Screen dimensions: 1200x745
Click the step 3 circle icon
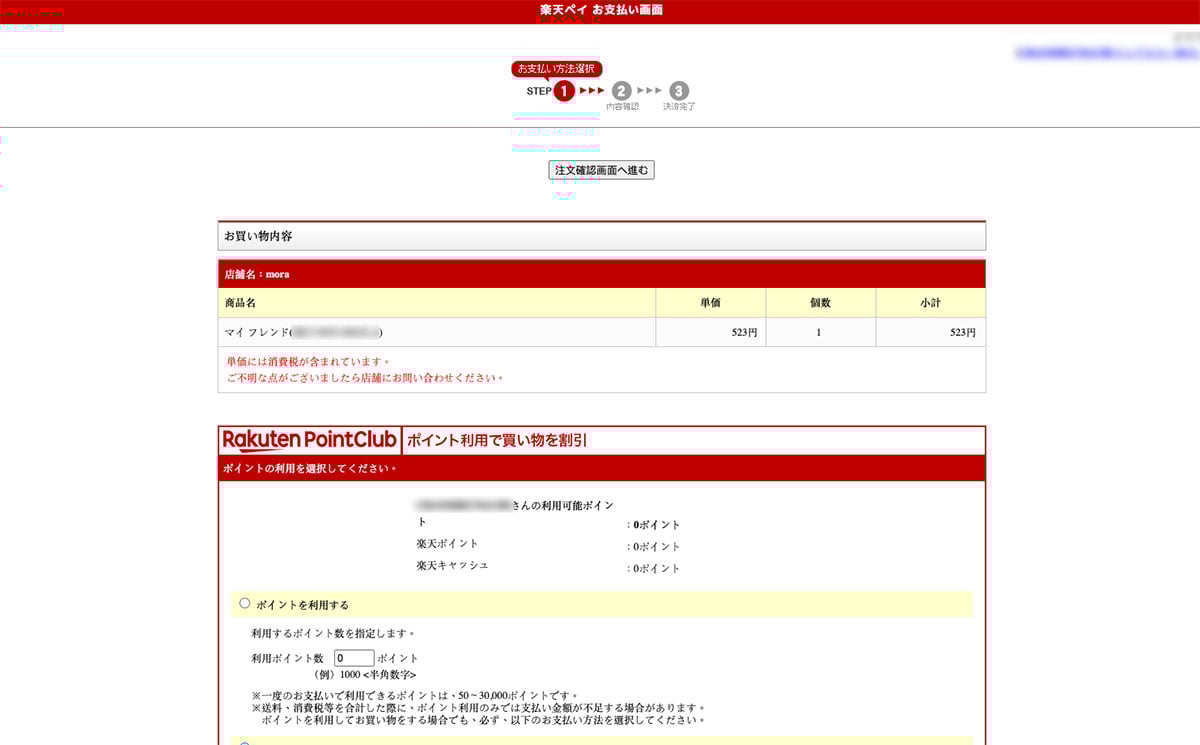tap(679, 91)
